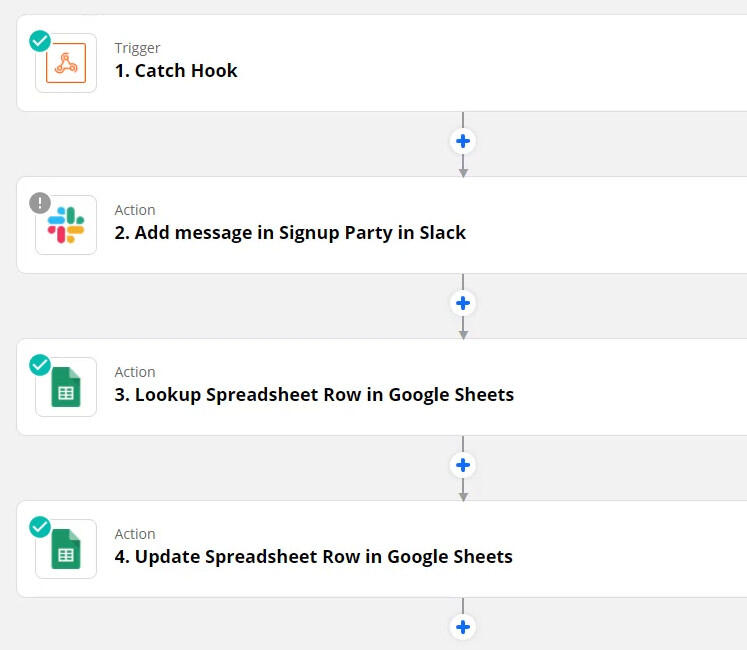Open "4. Update Spreadsheet Row in Google Sheets"
Screen dimensions: 747x650
tap(313, 557)
